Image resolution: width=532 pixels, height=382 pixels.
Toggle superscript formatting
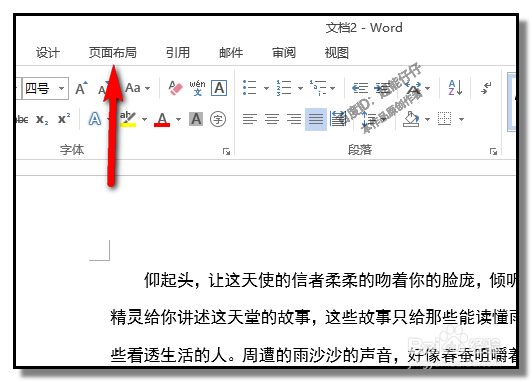64,119
